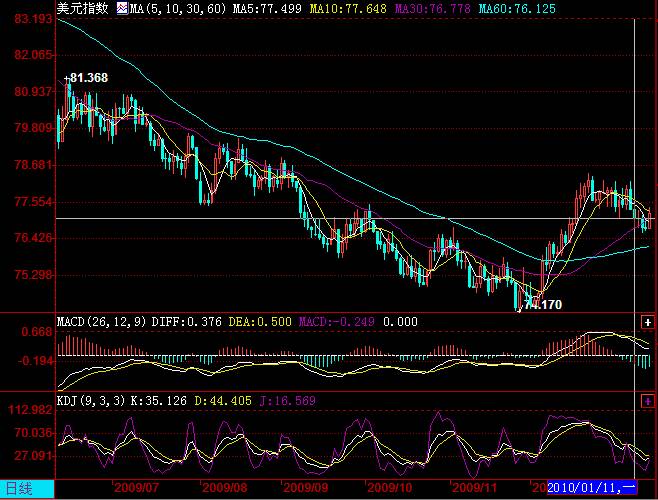Click the 2009/10 date axis label

click(390, 488)
